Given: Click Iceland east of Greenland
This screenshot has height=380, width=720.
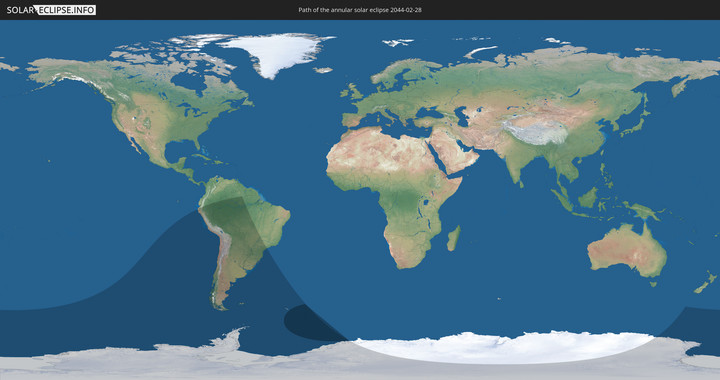Looking at the screenshot, I should point(323,70).
